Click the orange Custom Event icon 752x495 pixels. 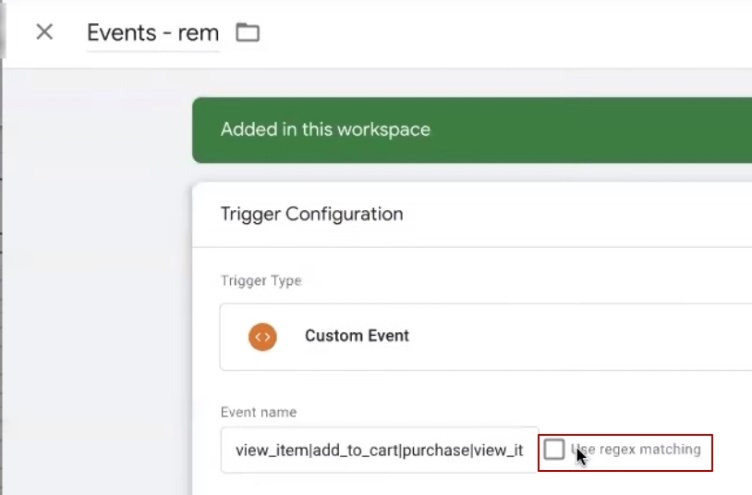tap(262, 336)
